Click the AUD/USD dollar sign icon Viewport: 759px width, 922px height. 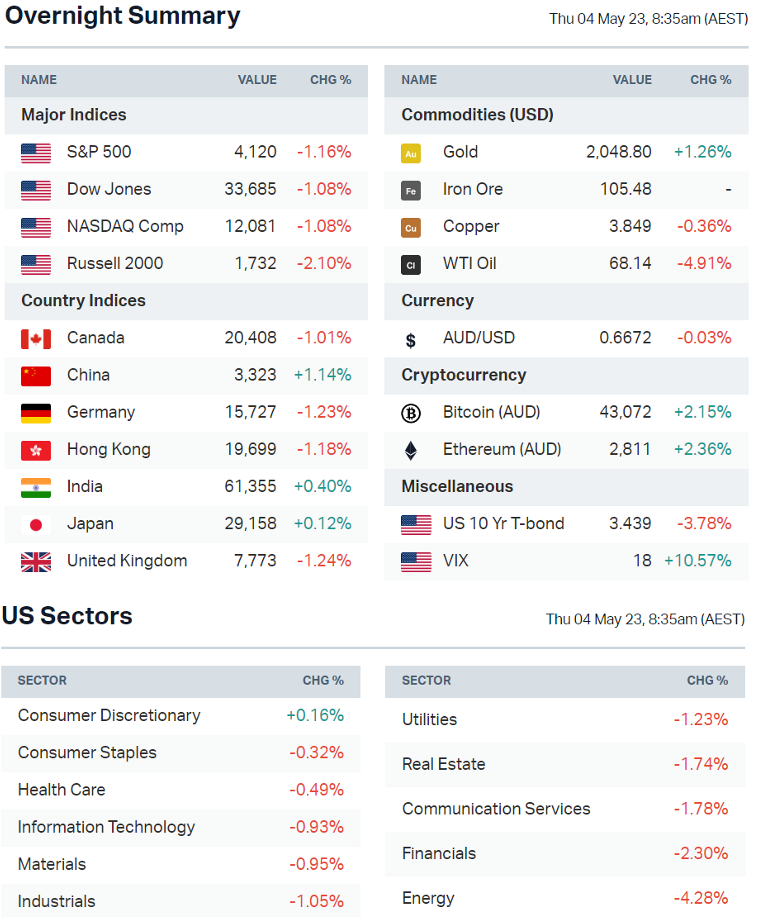pos(410,339)
